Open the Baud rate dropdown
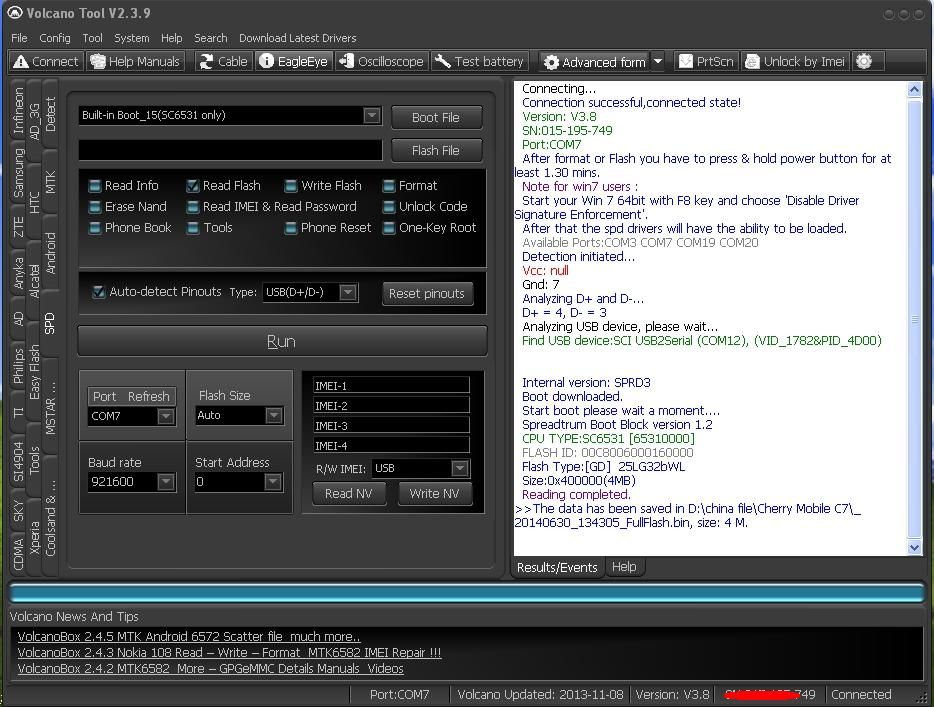 166,482
